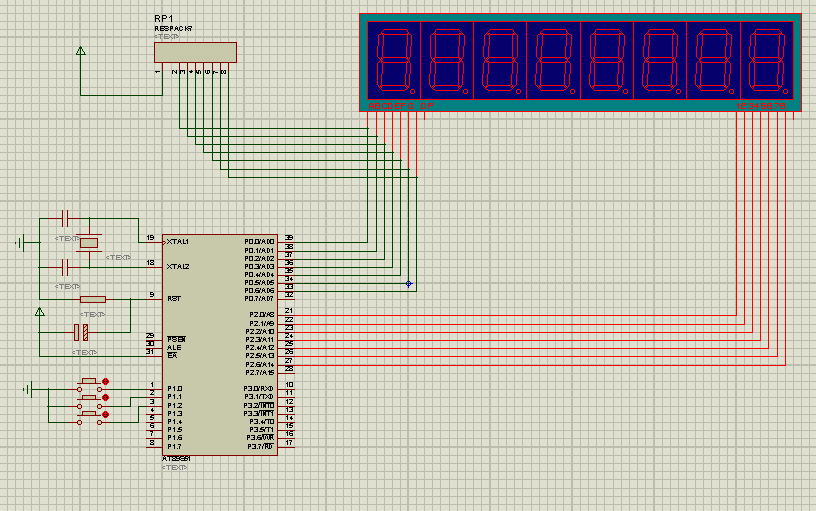The width and height of the screenshot is (816, 511).
Task: Click the 'XTAL1' pin label
Action: [x=178, y=242]
